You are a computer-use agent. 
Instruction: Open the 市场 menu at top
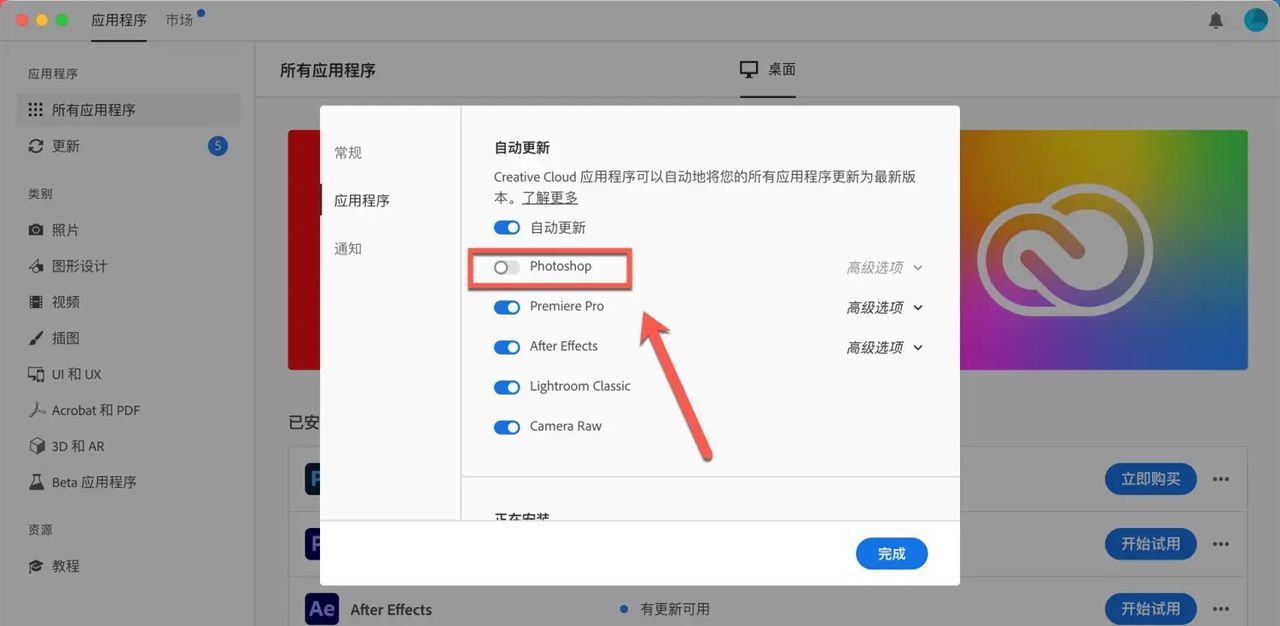tap(180, 18)
